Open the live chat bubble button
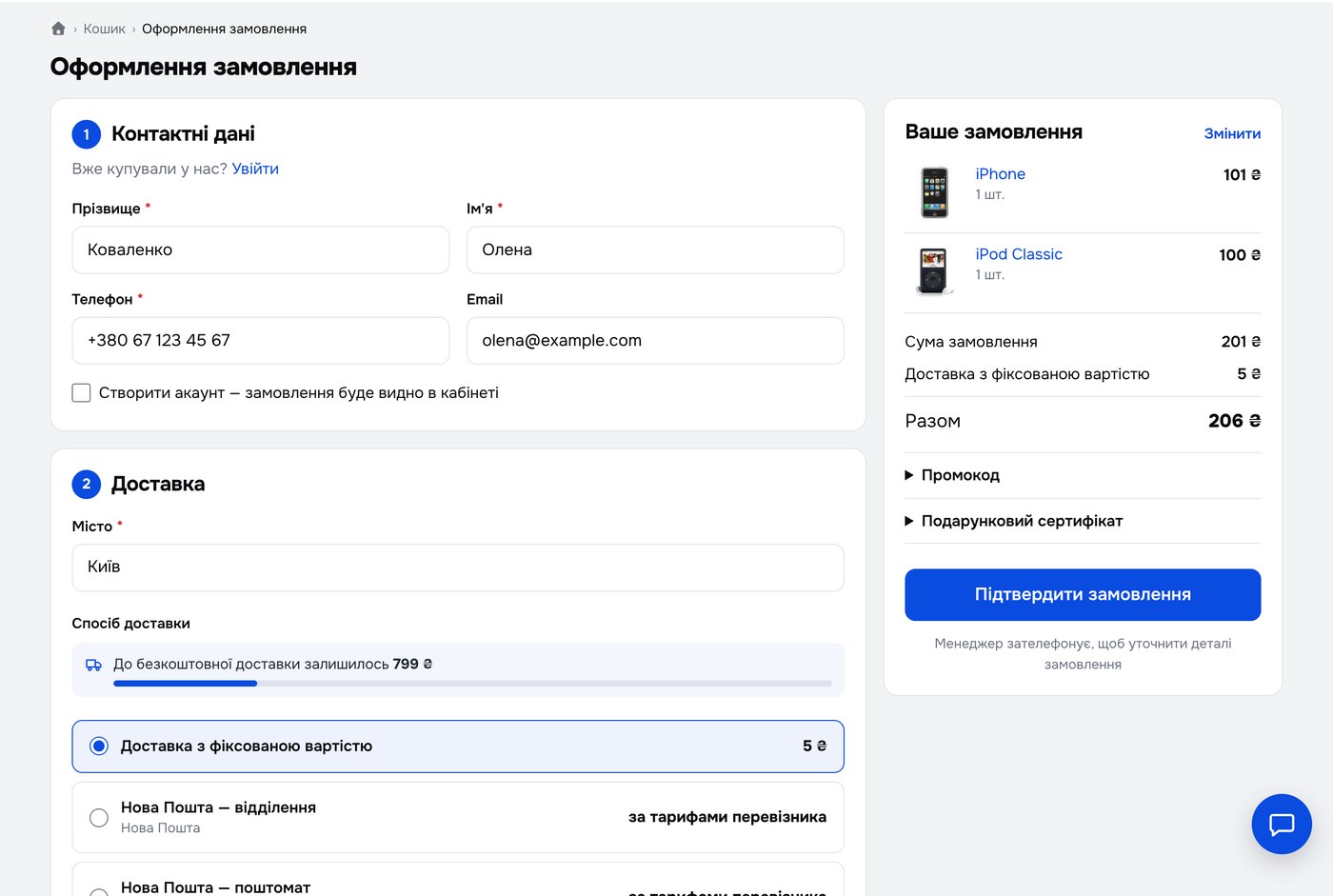 coord(1282,824)
